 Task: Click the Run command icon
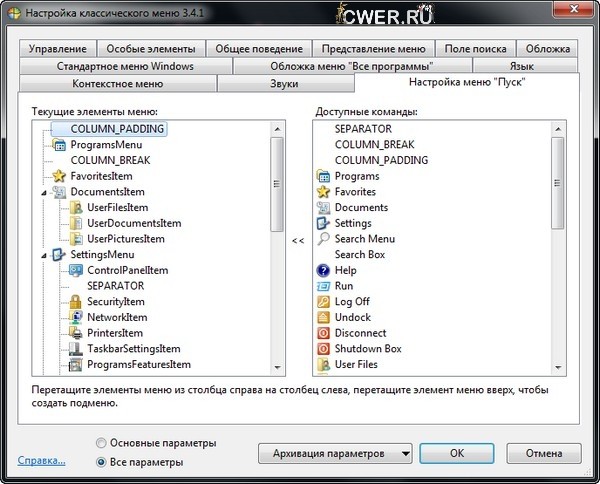(323, 286)
